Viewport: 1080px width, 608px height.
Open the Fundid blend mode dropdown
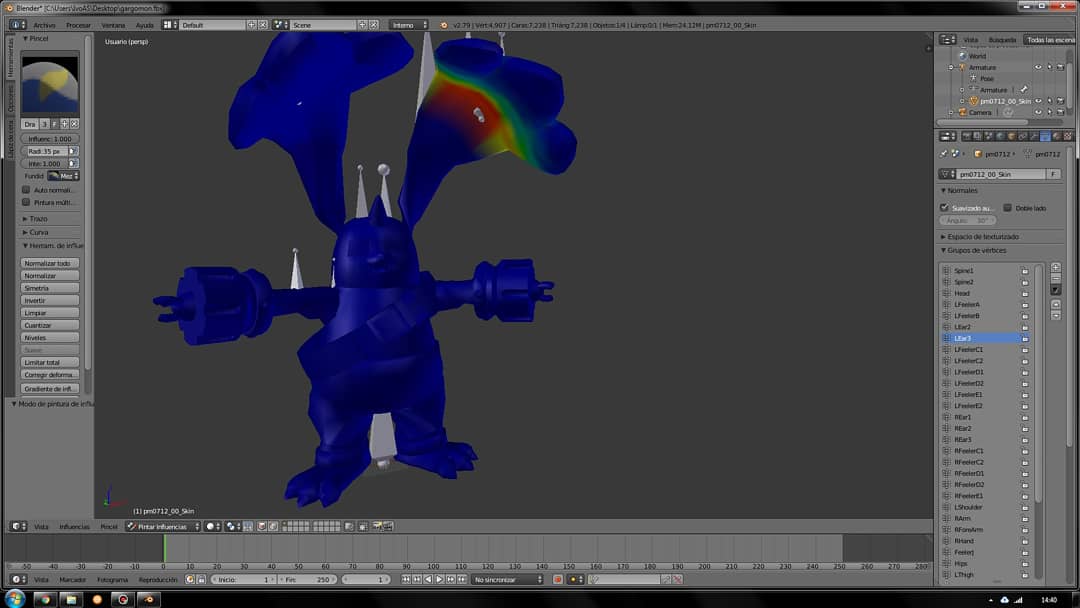tap(63, 176)
